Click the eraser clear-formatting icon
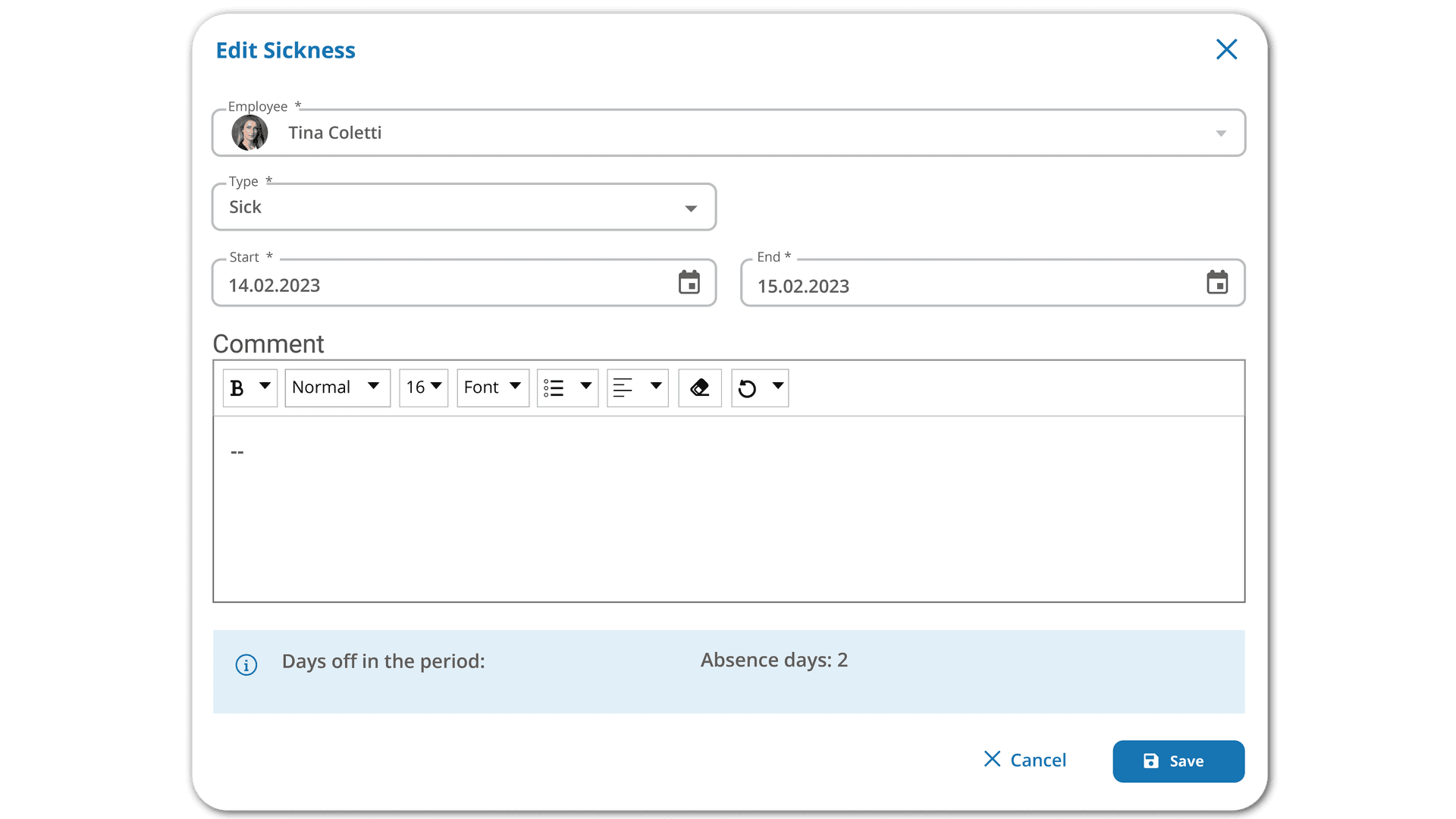The height and width of the screenshot is (819, 1456). [699, 388]
